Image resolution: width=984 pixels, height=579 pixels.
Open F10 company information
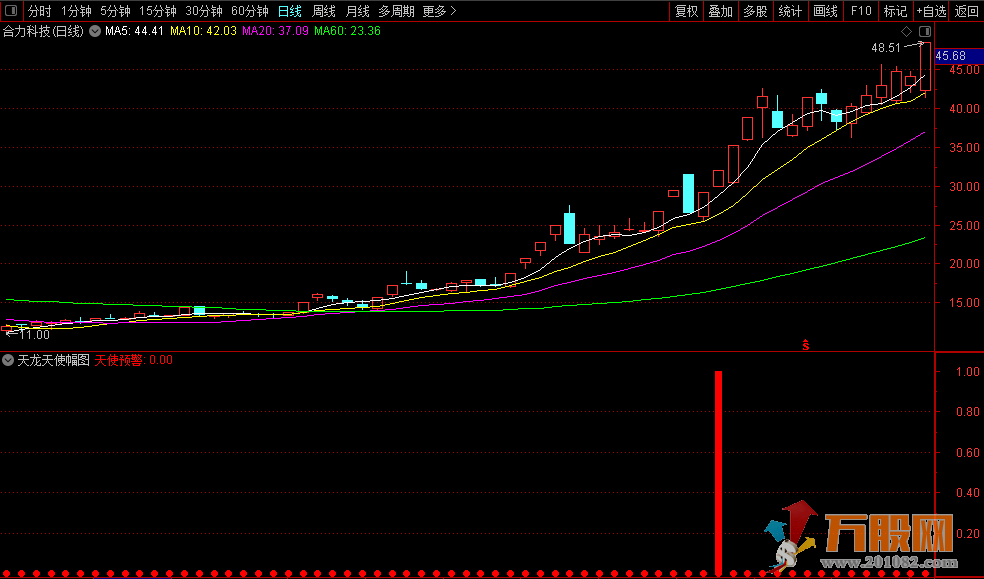(861, 11)
